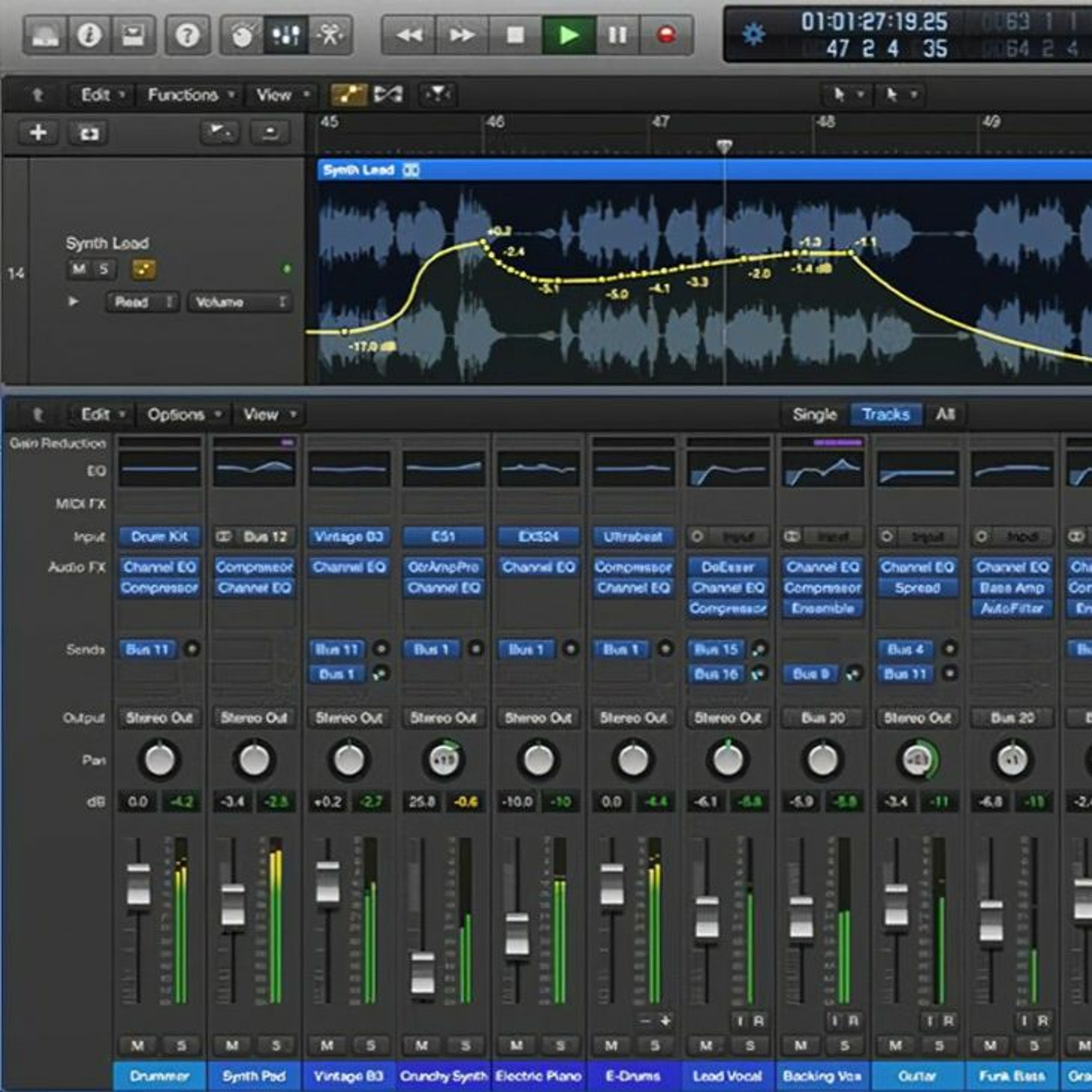The width and height of the screenshot is (1092, 1092).
Task: Switch mixer to Single view
Action: (x=815, y=414)
